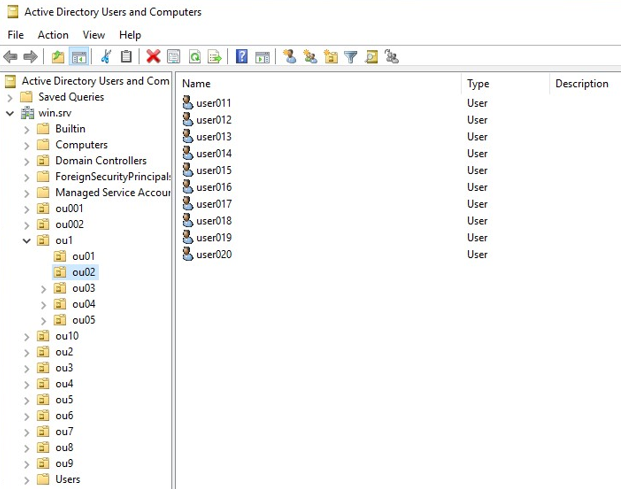Expand the Saved Queries node
The image size is (621, 489).
(x=10, y=97)
